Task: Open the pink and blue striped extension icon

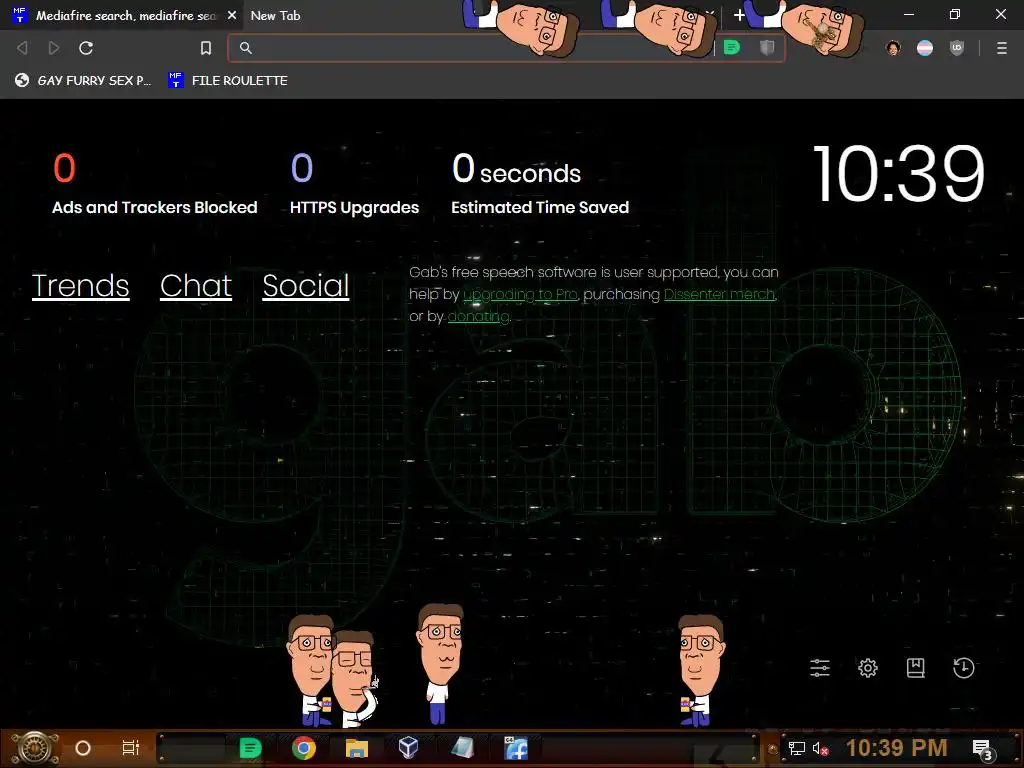Action: pyautogui.click(x=925, y=48)
